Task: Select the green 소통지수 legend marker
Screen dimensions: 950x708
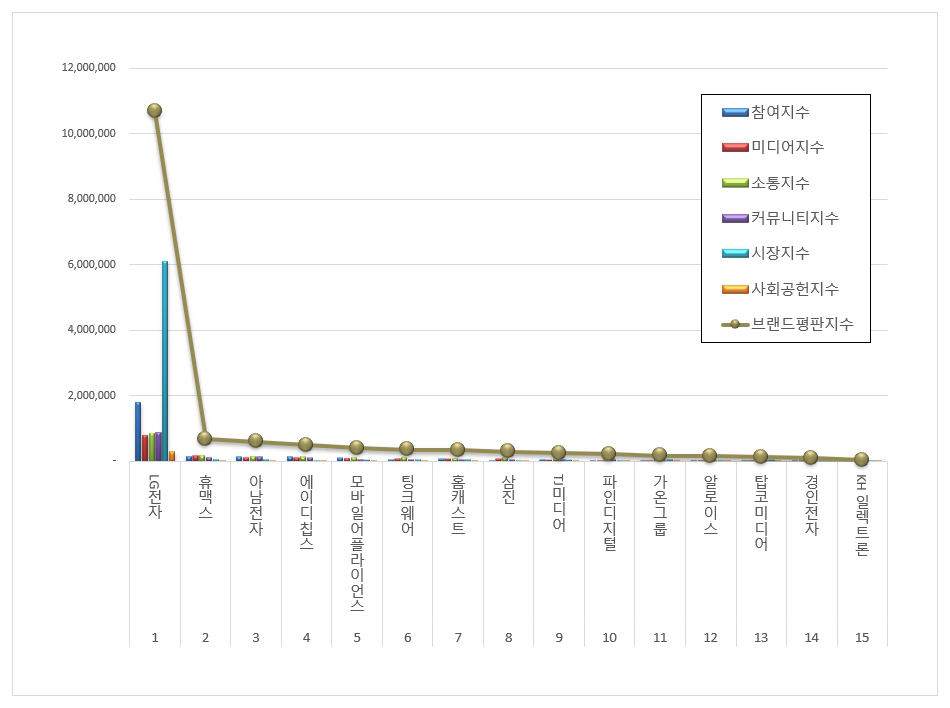Action: 734,183
